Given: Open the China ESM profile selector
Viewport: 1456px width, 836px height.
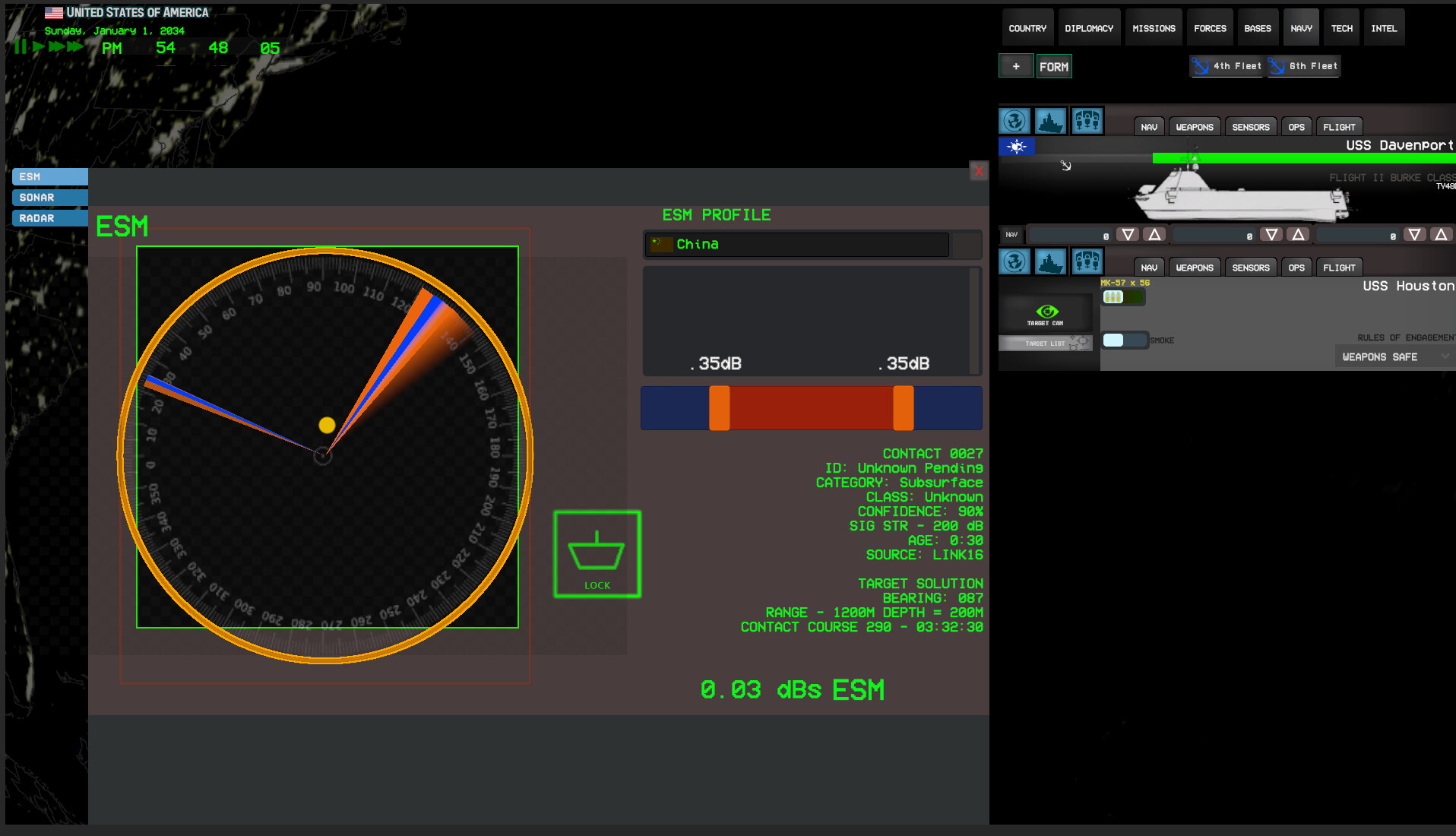Looking at the screenshot, I should [x=796, y=244].
